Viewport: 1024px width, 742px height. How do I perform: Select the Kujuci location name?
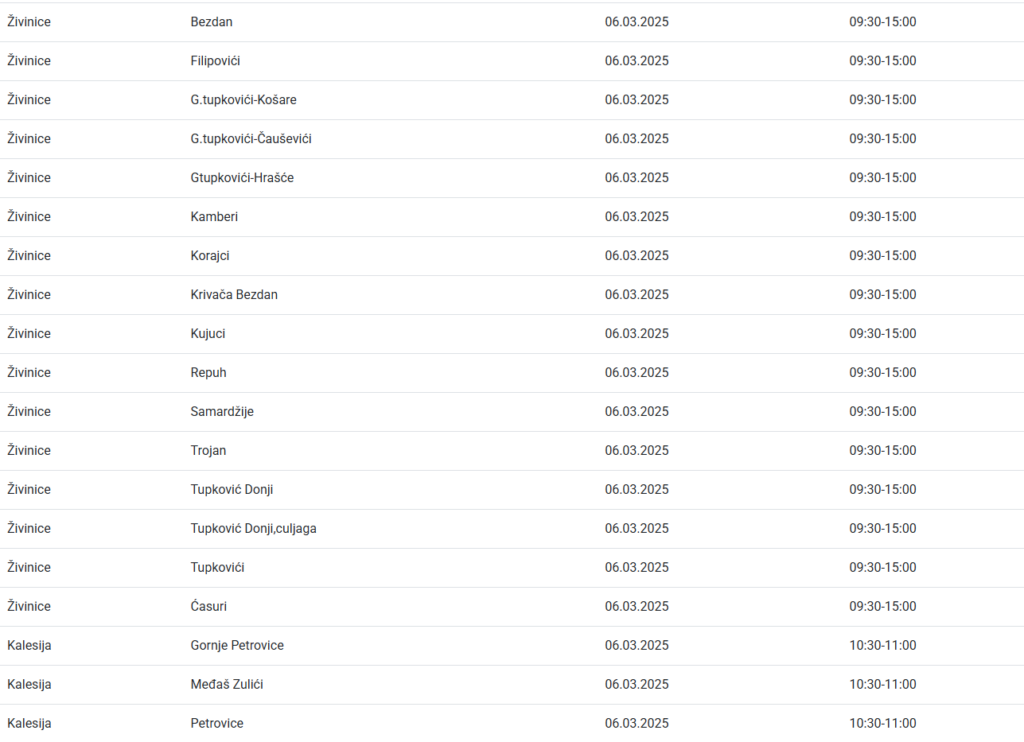(208, 334)
